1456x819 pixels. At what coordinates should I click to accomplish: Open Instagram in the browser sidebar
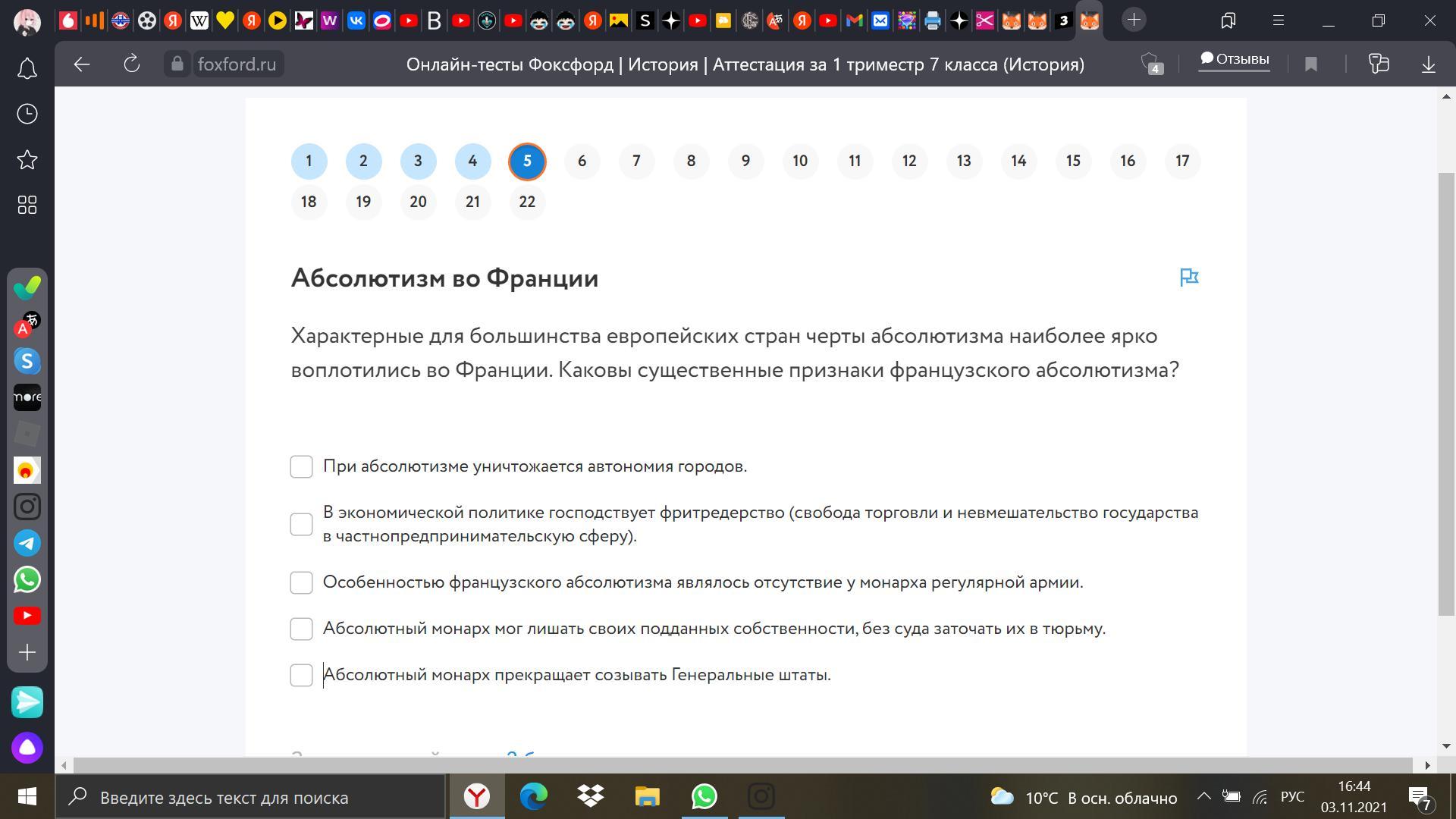point(27,507)
